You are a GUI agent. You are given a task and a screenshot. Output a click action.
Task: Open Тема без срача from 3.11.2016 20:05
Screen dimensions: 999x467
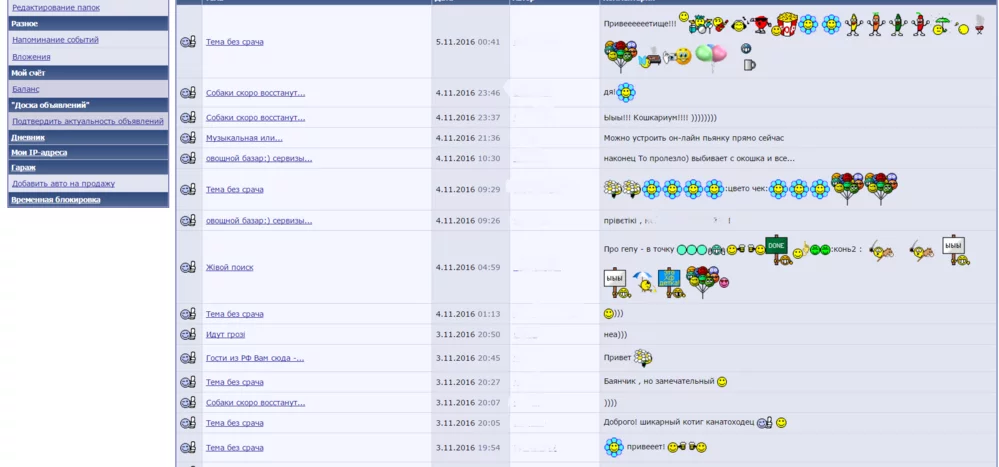[234, 423]
